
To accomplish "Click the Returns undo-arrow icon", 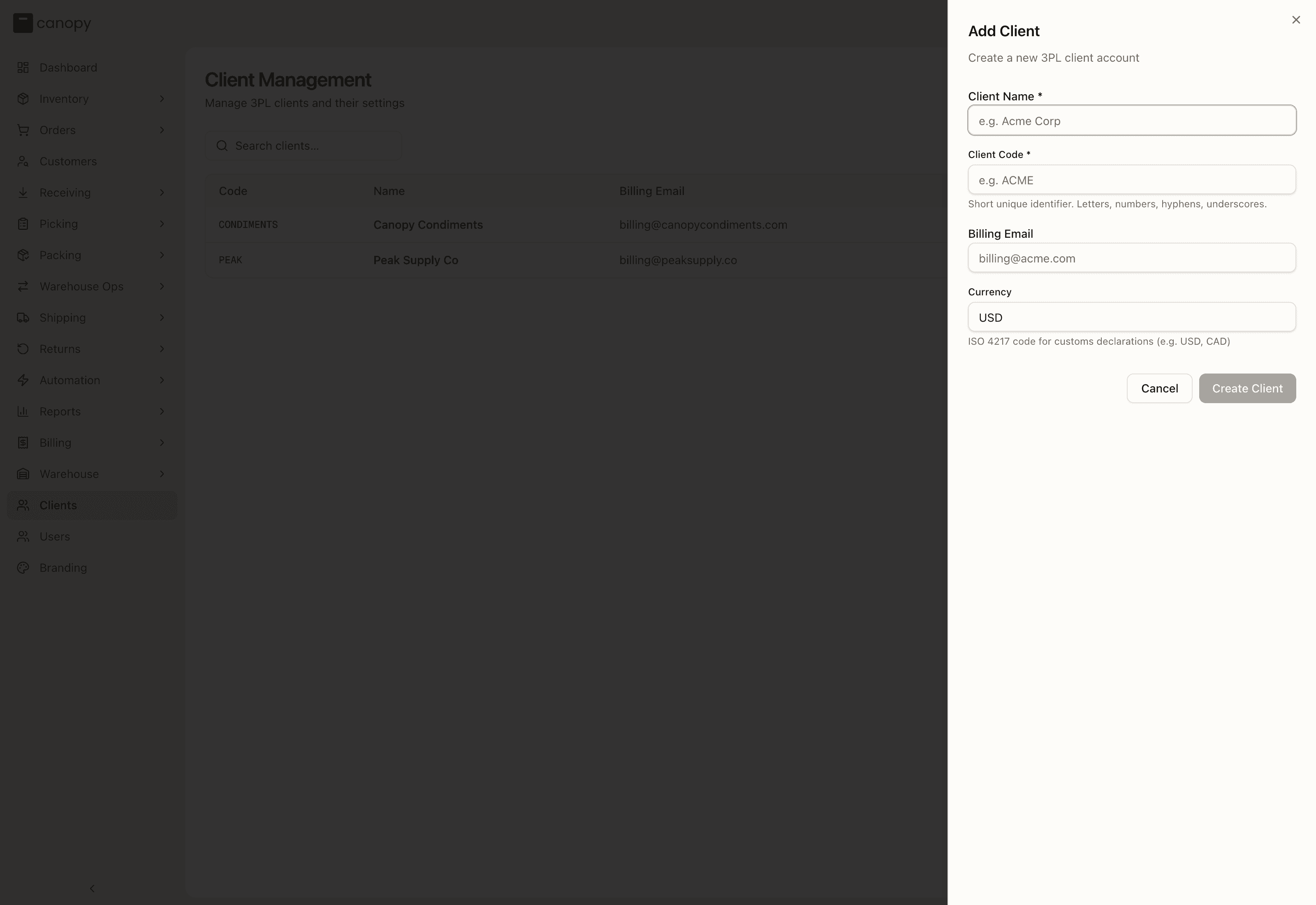I will pos(23,349).
